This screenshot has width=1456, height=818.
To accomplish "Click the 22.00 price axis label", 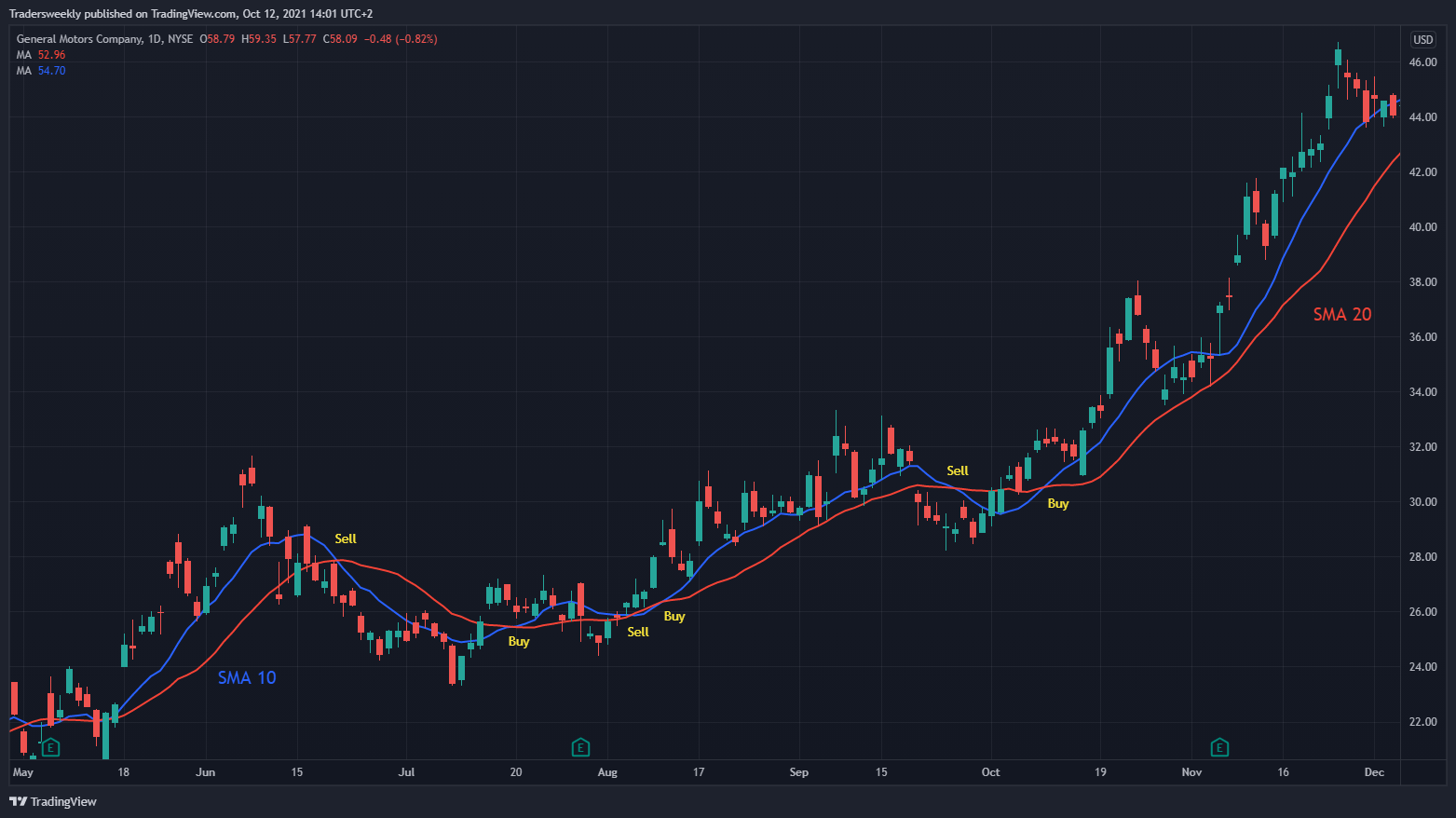I will point(1422,722).
